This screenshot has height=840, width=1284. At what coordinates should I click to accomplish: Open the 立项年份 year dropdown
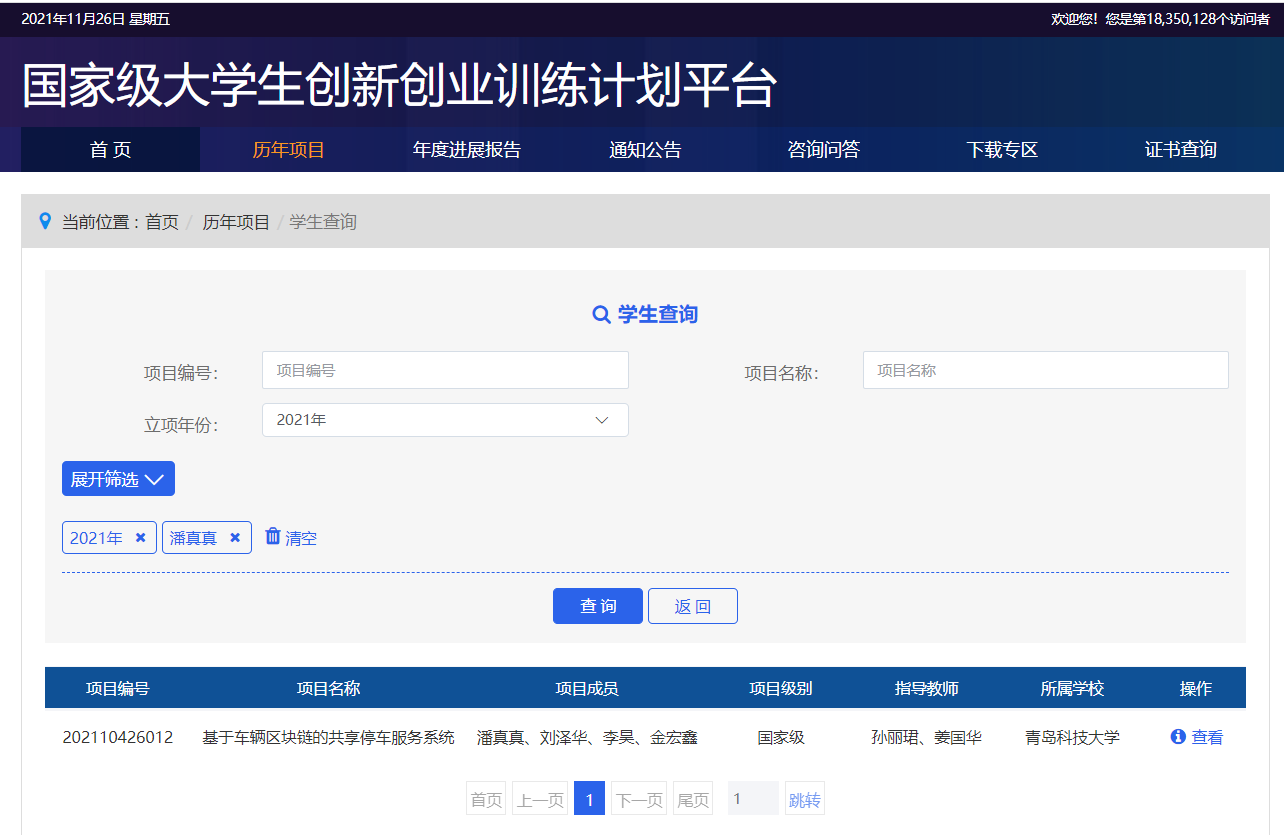pyautogui.click(x=445, y=420)
